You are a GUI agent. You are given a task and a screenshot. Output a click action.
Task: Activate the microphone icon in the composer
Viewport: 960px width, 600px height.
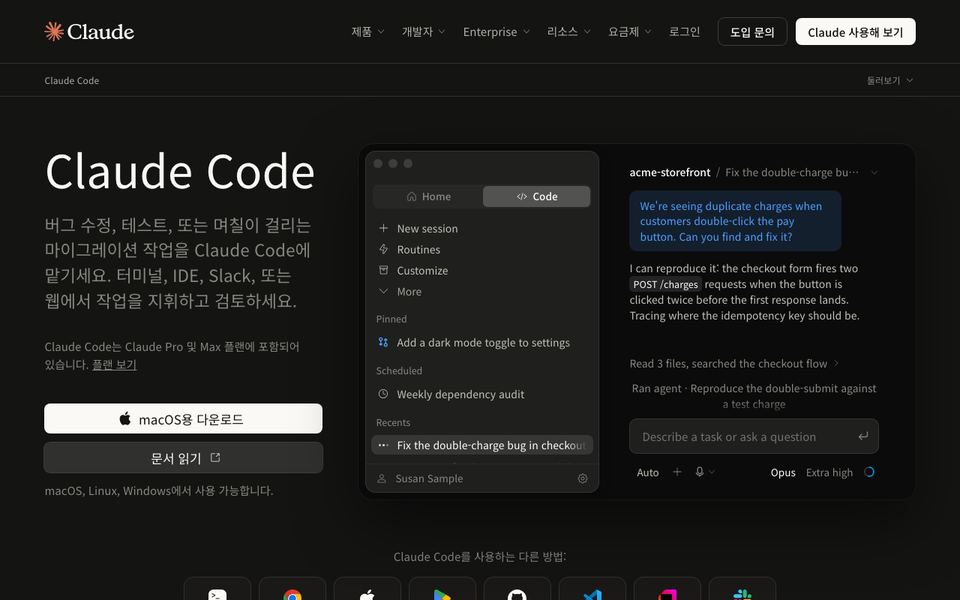pyautogui.click(x=699, y=472)
